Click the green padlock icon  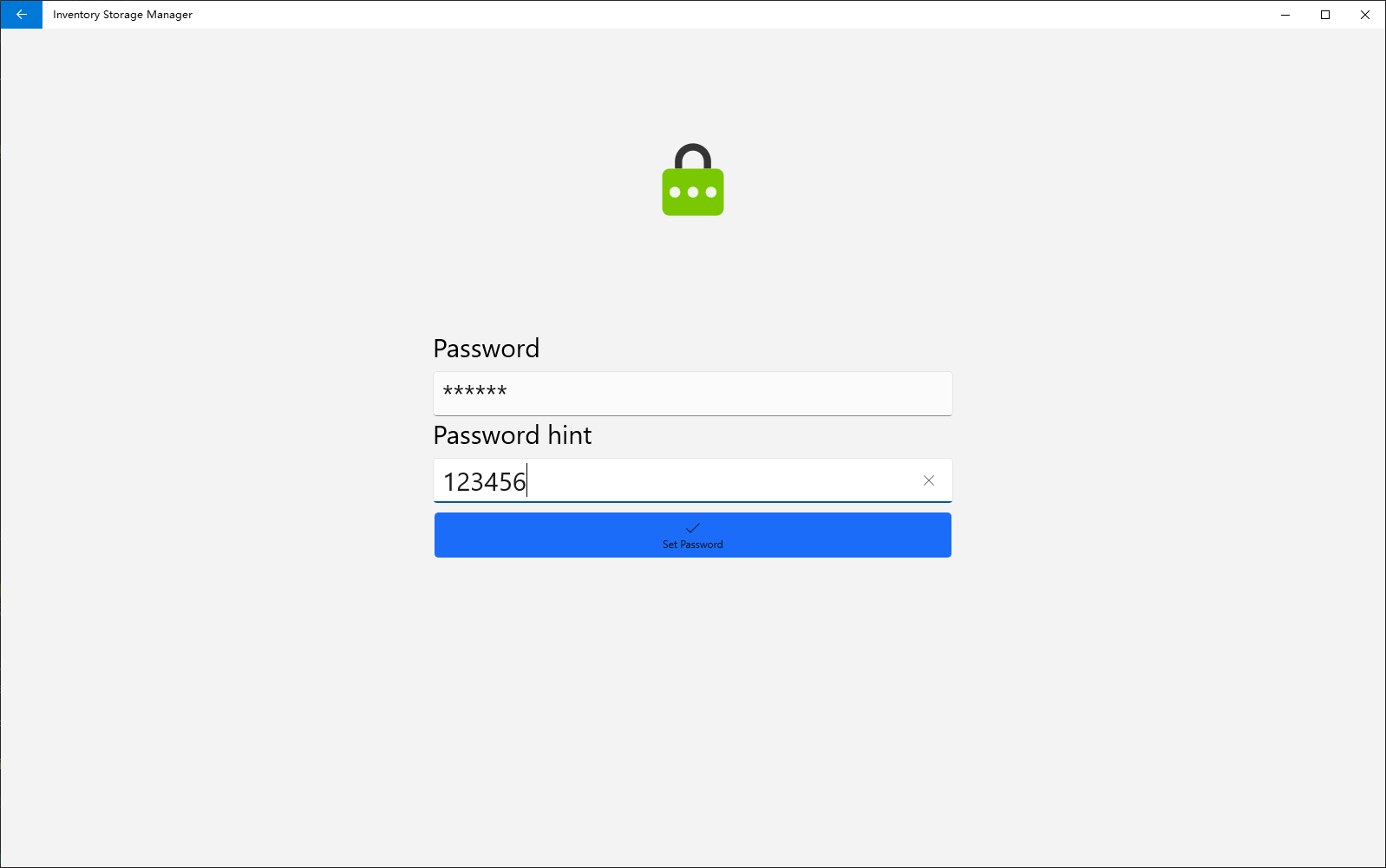click(693, 180)
